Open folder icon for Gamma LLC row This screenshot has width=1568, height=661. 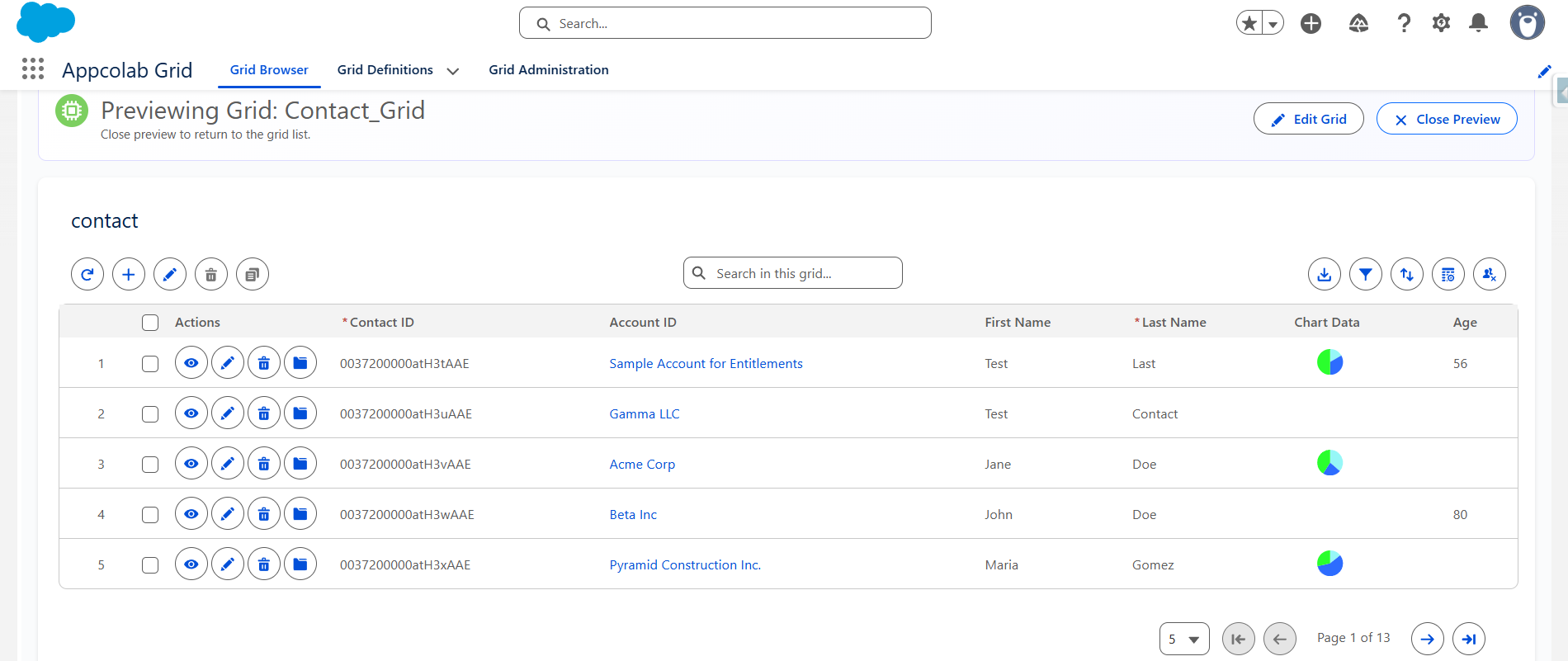tap(300, 413)
